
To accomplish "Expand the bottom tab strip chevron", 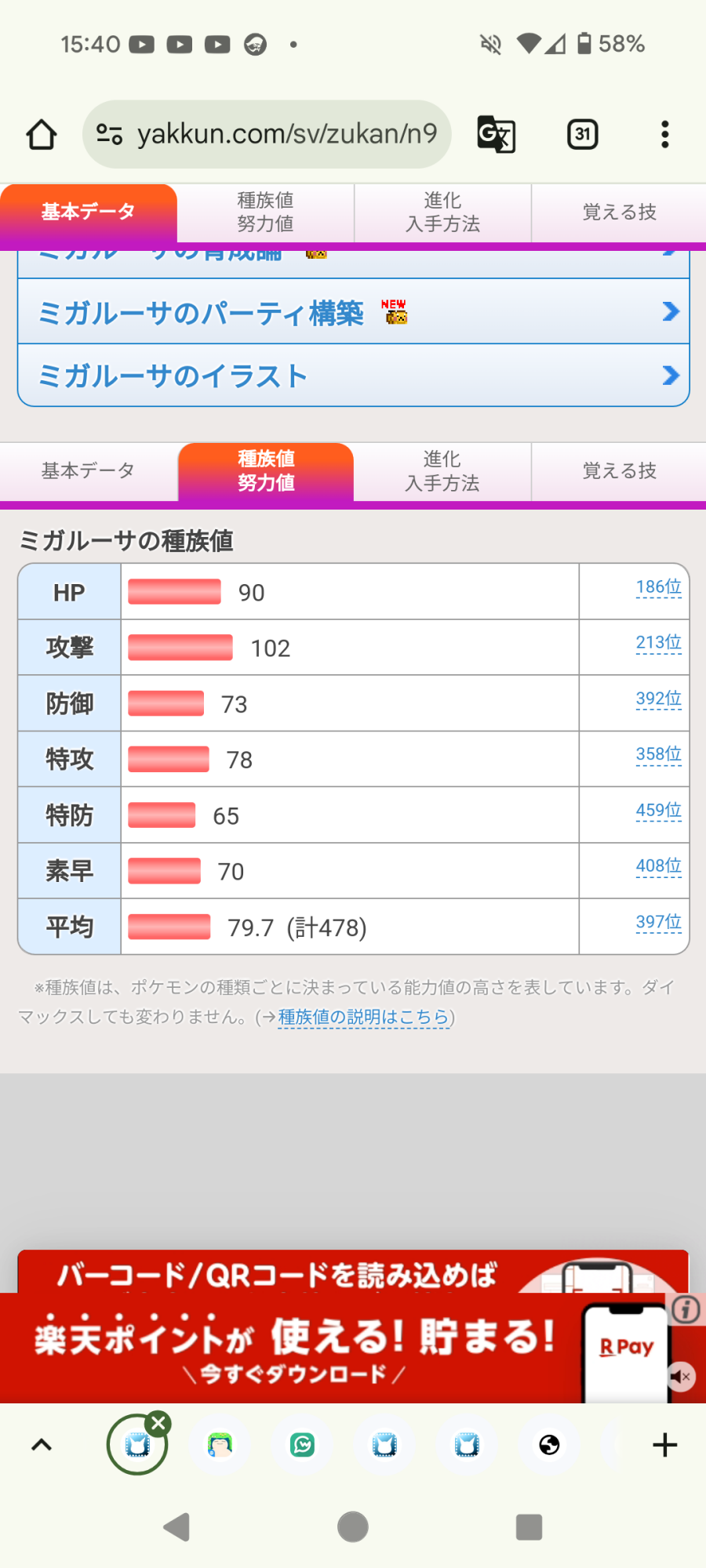I will 41,1445.
